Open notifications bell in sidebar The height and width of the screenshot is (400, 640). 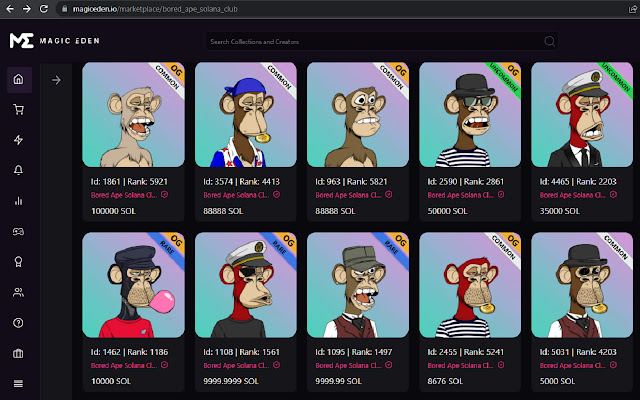click(x=18, y=170)
